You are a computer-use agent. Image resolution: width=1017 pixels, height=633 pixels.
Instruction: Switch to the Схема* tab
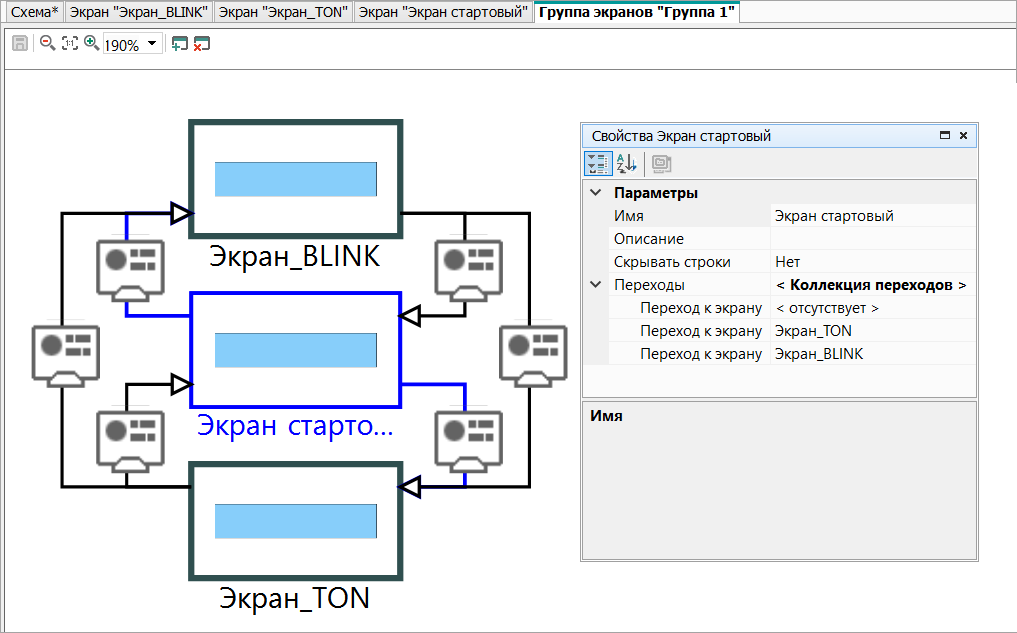(x=34, y=12)
